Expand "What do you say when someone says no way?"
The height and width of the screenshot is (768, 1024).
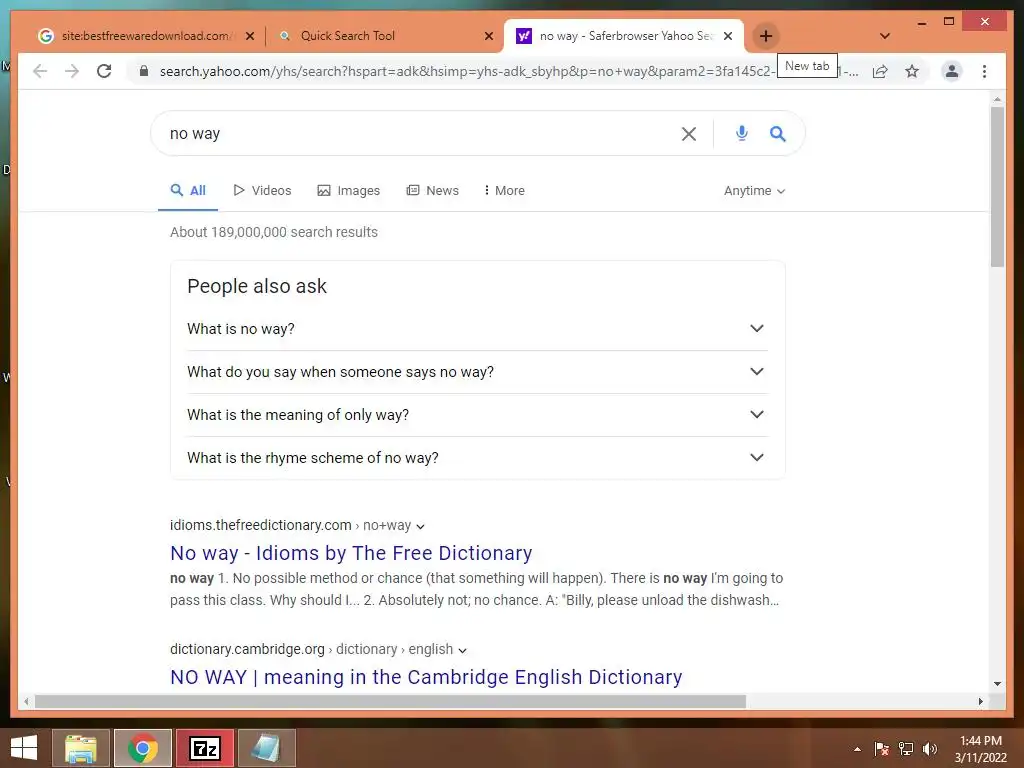(x=477, y=372)
